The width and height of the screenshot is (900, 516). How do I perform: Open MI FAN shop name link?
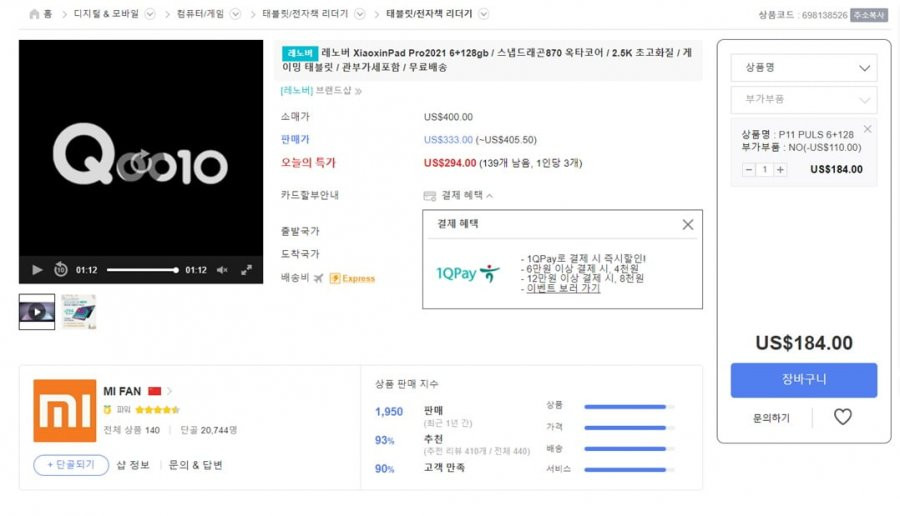(x=122, y=391)
